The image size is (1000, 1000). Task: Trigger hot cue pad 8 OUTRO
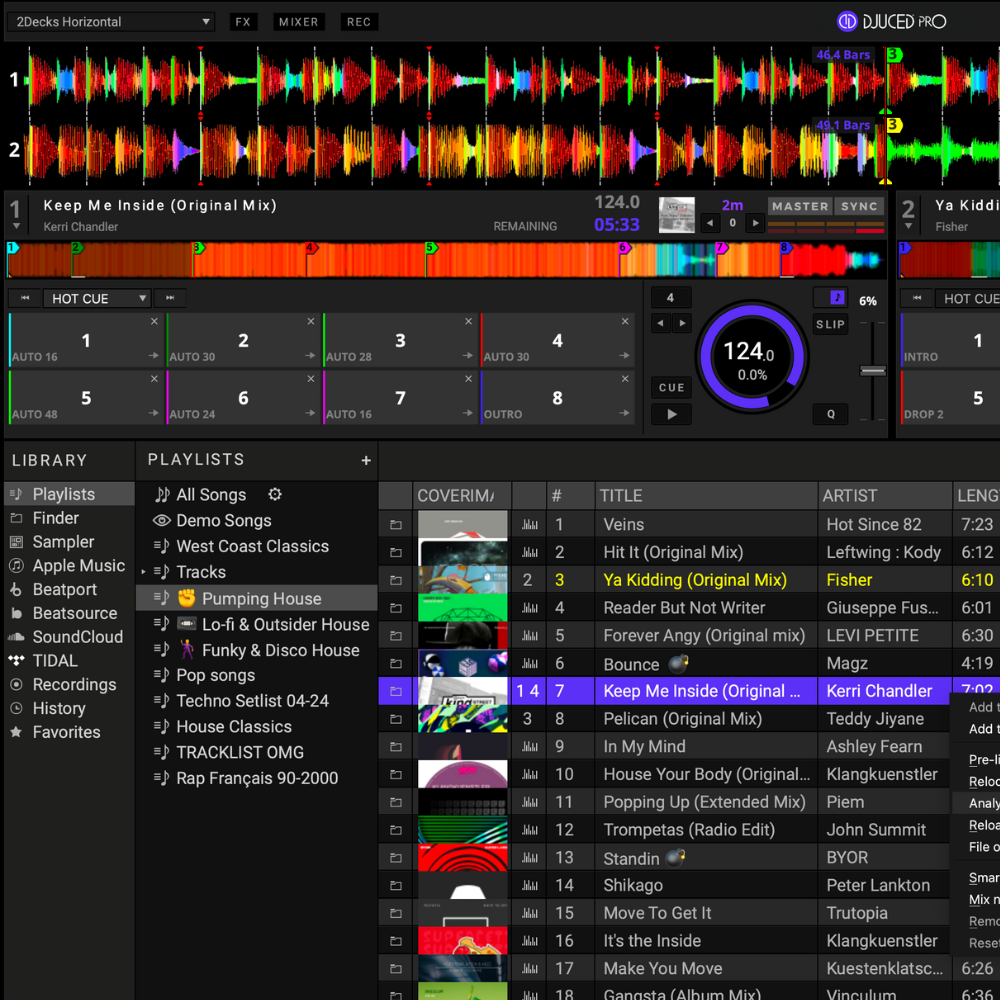coord(557,397)
